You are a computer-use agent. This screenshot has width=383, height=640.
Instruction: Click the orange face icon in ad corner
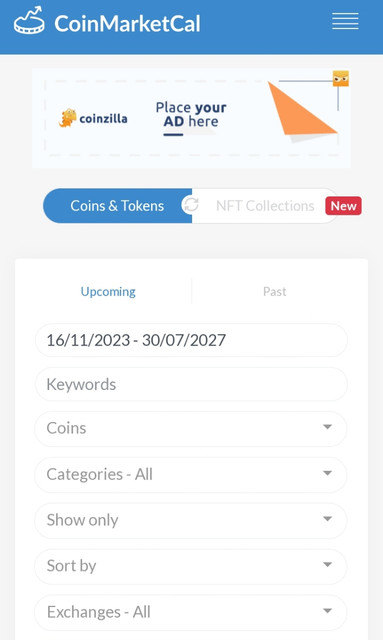click(341, 78)
